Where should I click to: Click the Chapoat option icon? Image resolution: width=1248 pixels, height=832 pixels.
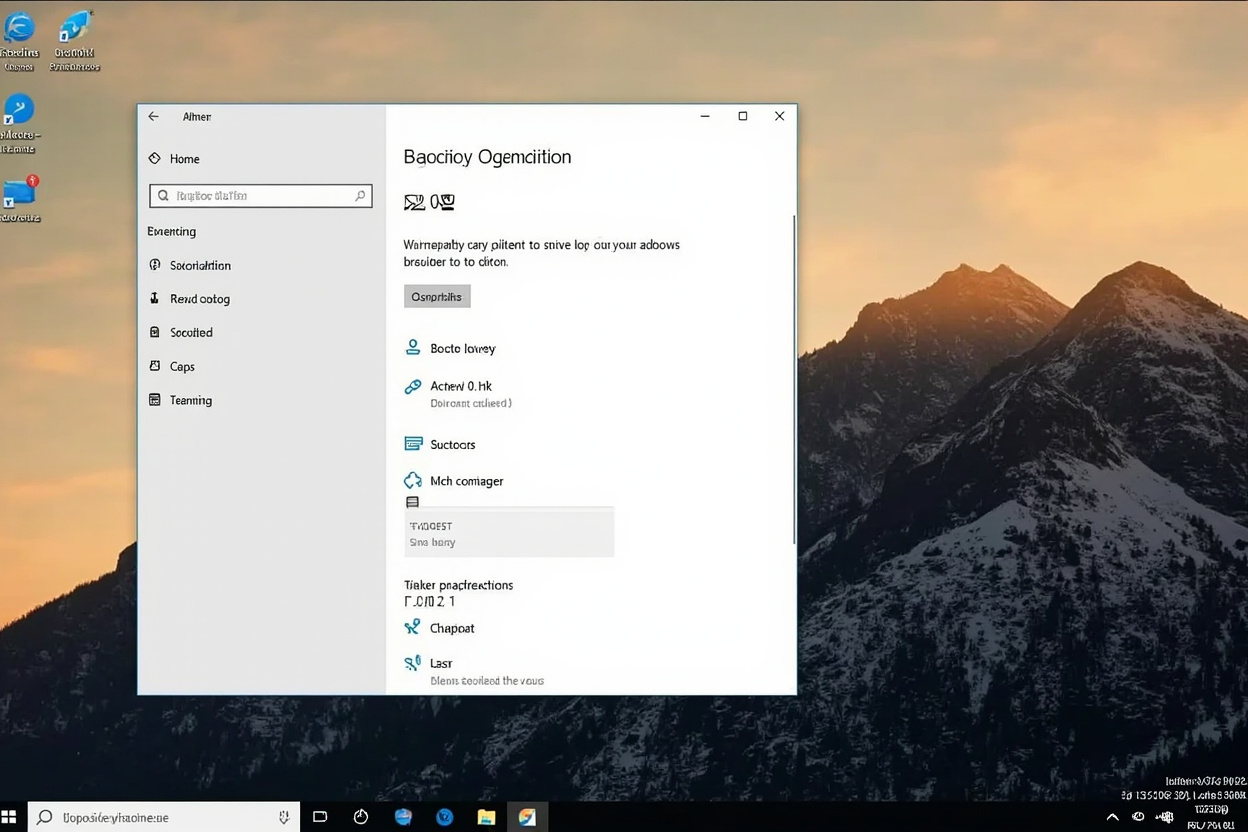point(412,627)
